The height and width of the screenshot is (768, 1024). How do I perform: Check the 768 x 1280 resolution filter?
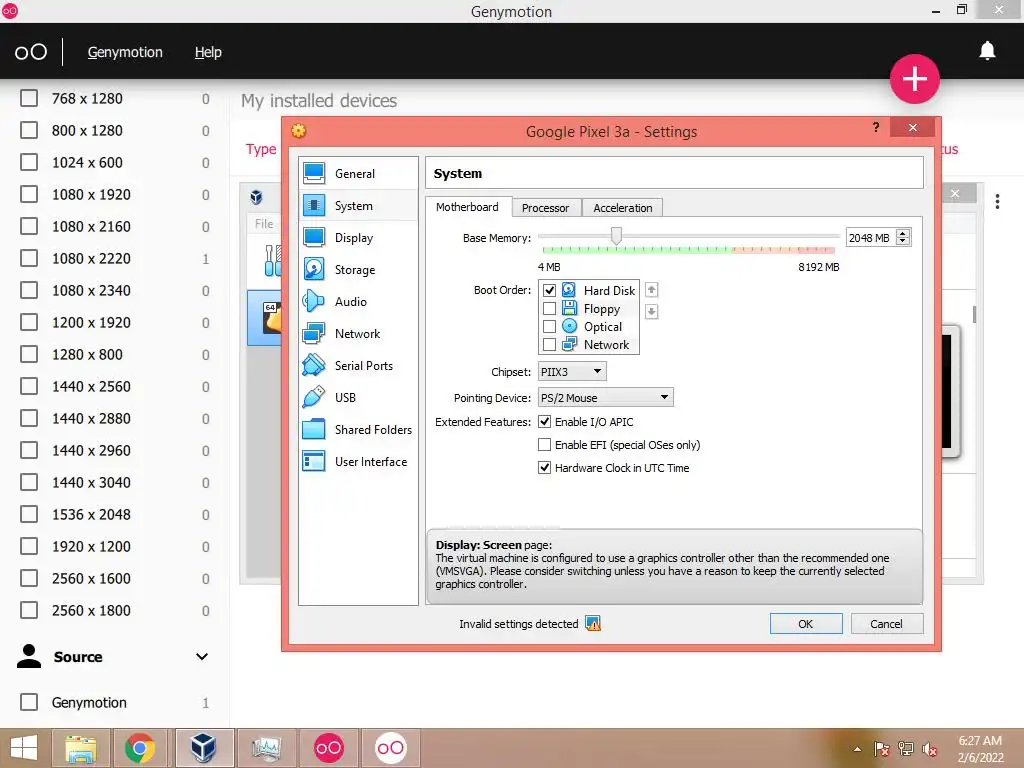click(29, 99)
